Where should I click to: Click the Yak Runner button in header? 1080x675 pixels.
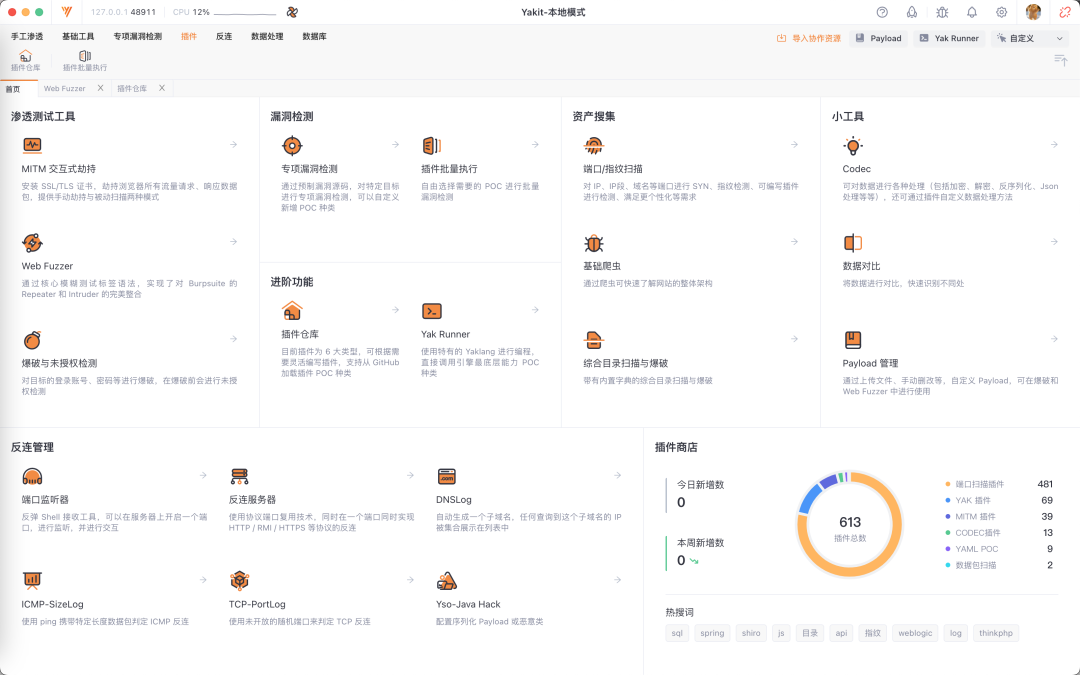click(949, 39)
